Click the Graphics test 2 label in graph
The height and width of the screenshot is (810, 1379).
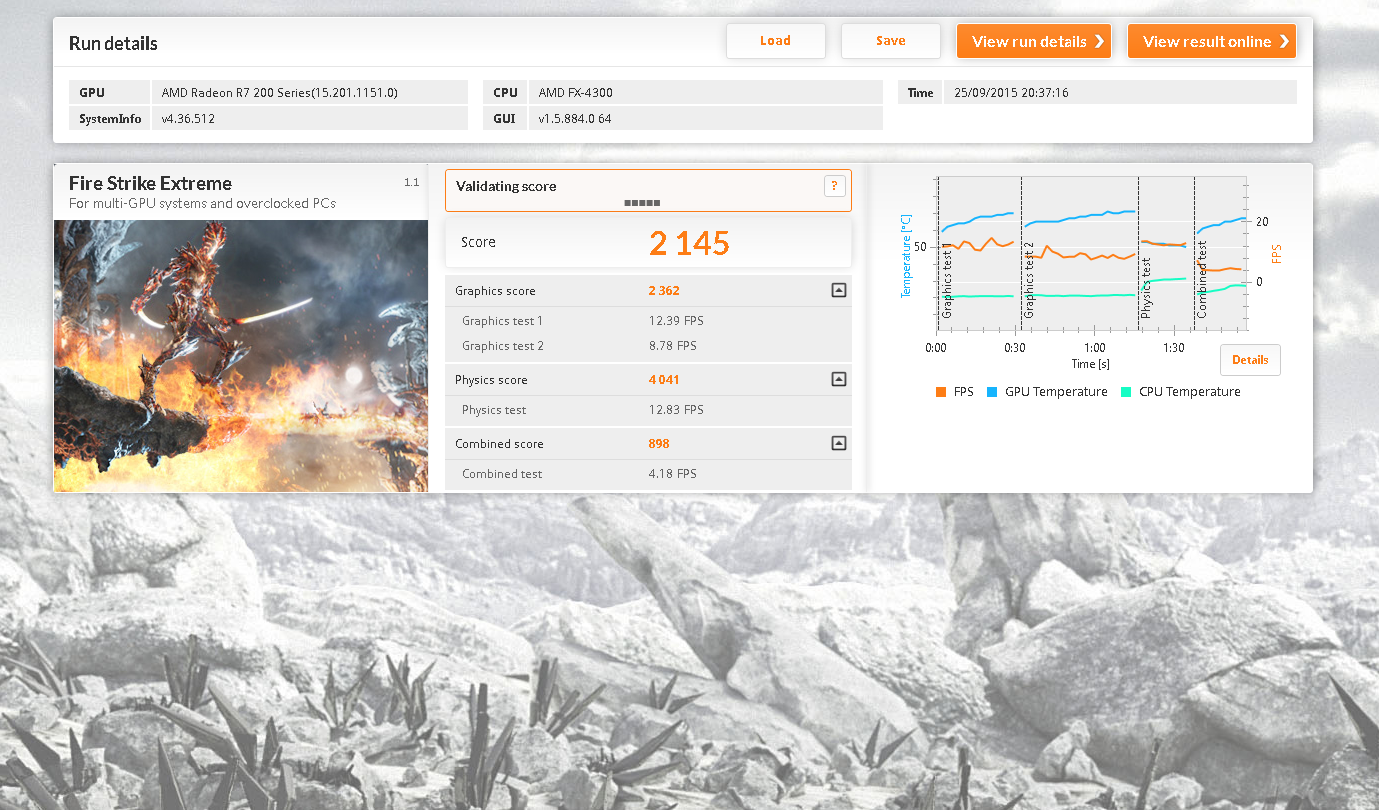point(1029,280)
